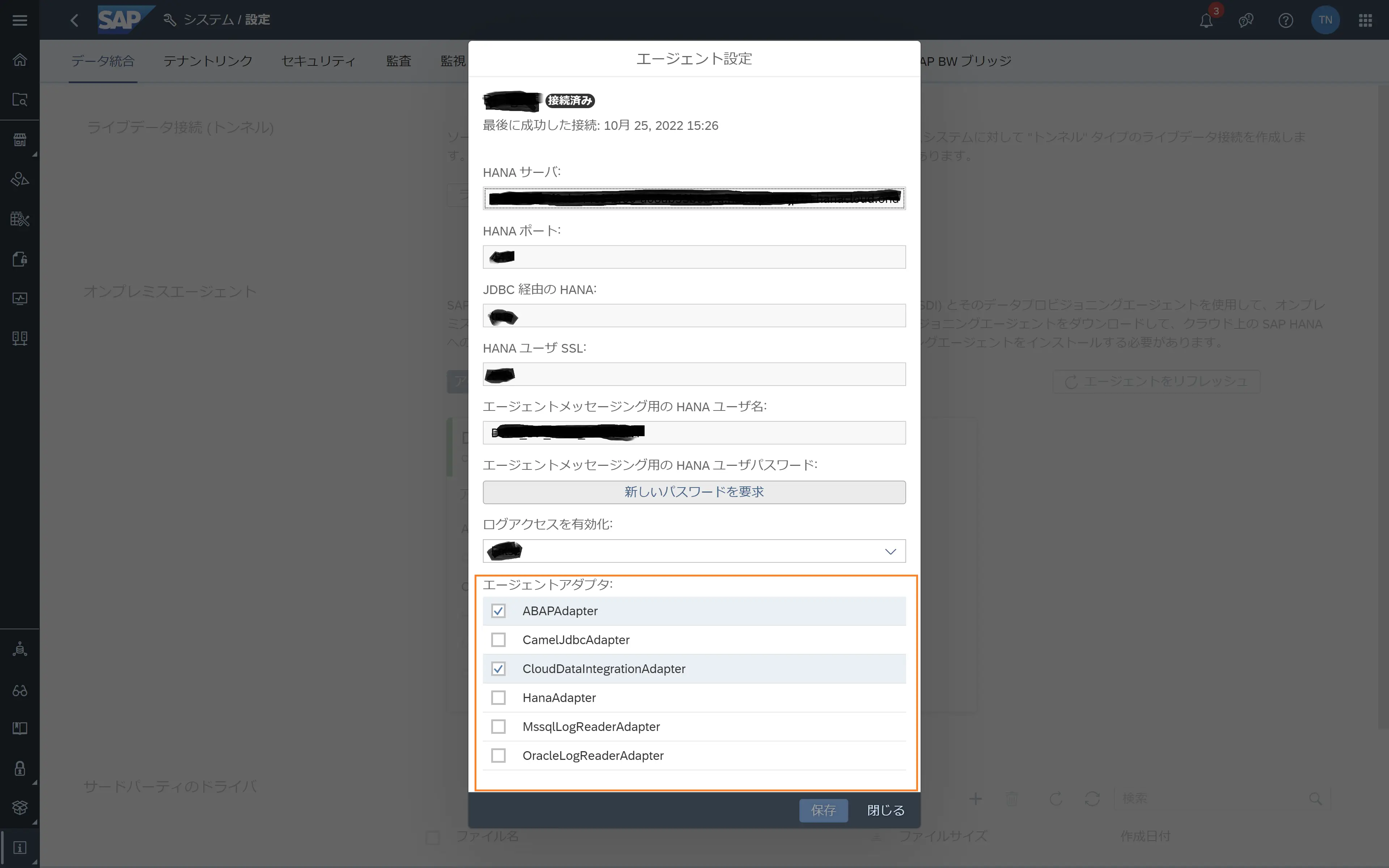The image size is (1389, 868).
Task: Click the ファイルサイズ column header
Action: point(942,837)
